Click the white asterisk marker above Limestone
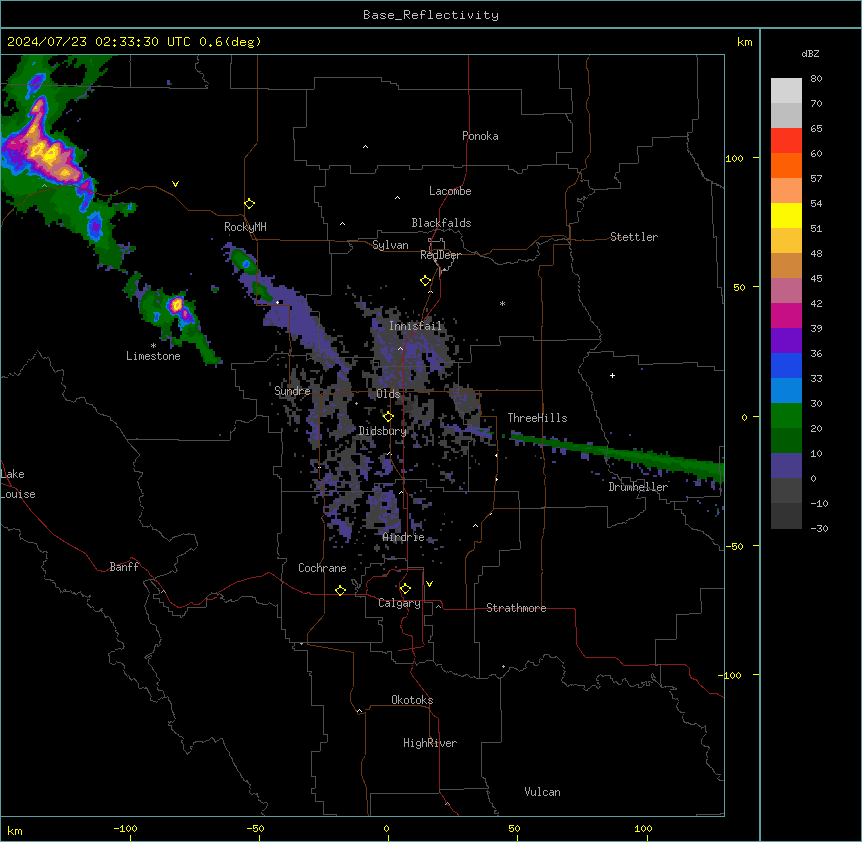 point(153,346)
